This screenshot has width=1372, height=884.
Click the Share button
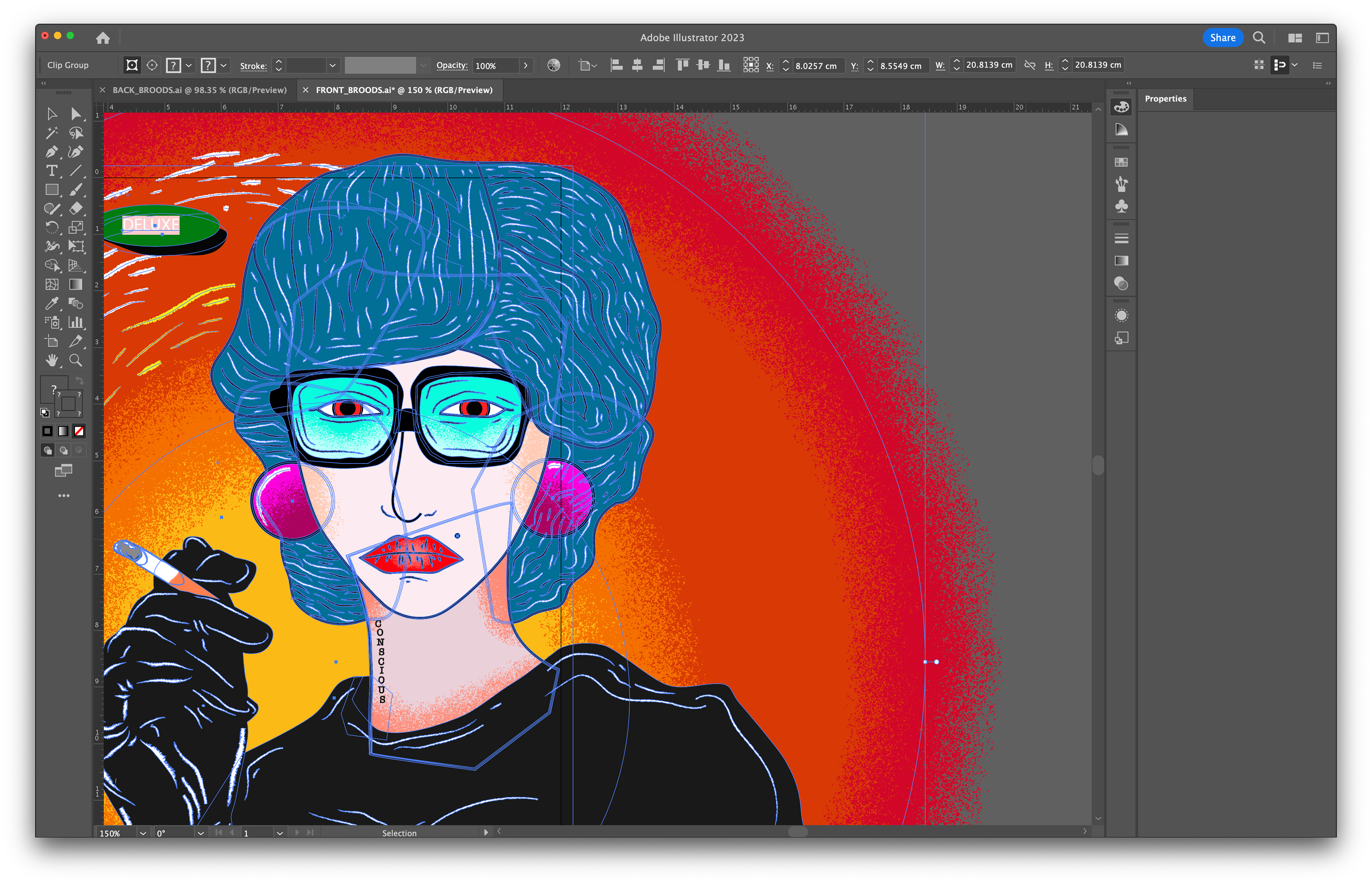coord(1222,38)
